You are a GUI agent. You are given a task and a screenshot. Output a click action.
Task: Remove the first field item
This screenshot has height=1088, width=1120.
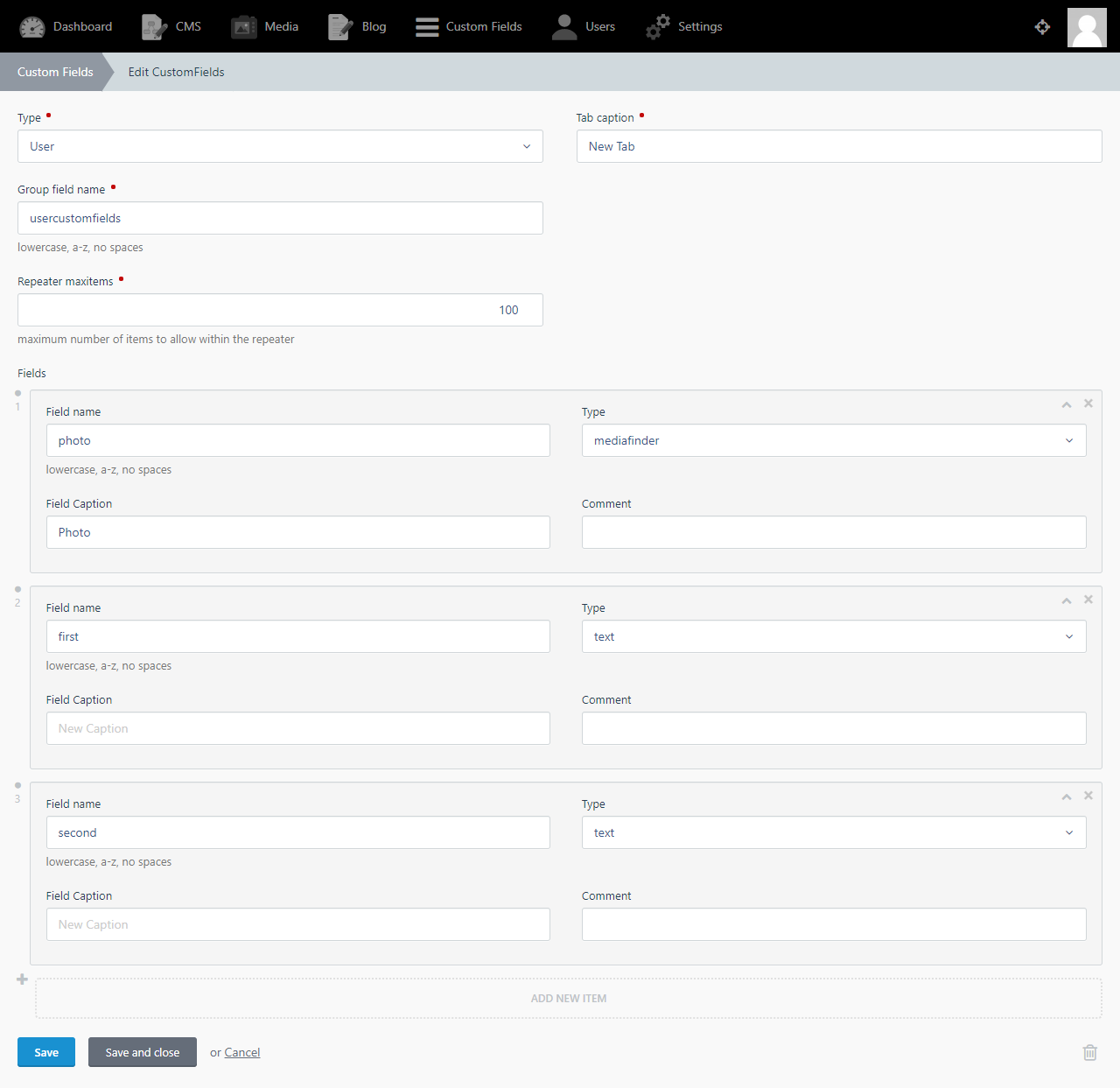tap(1088, 600)
